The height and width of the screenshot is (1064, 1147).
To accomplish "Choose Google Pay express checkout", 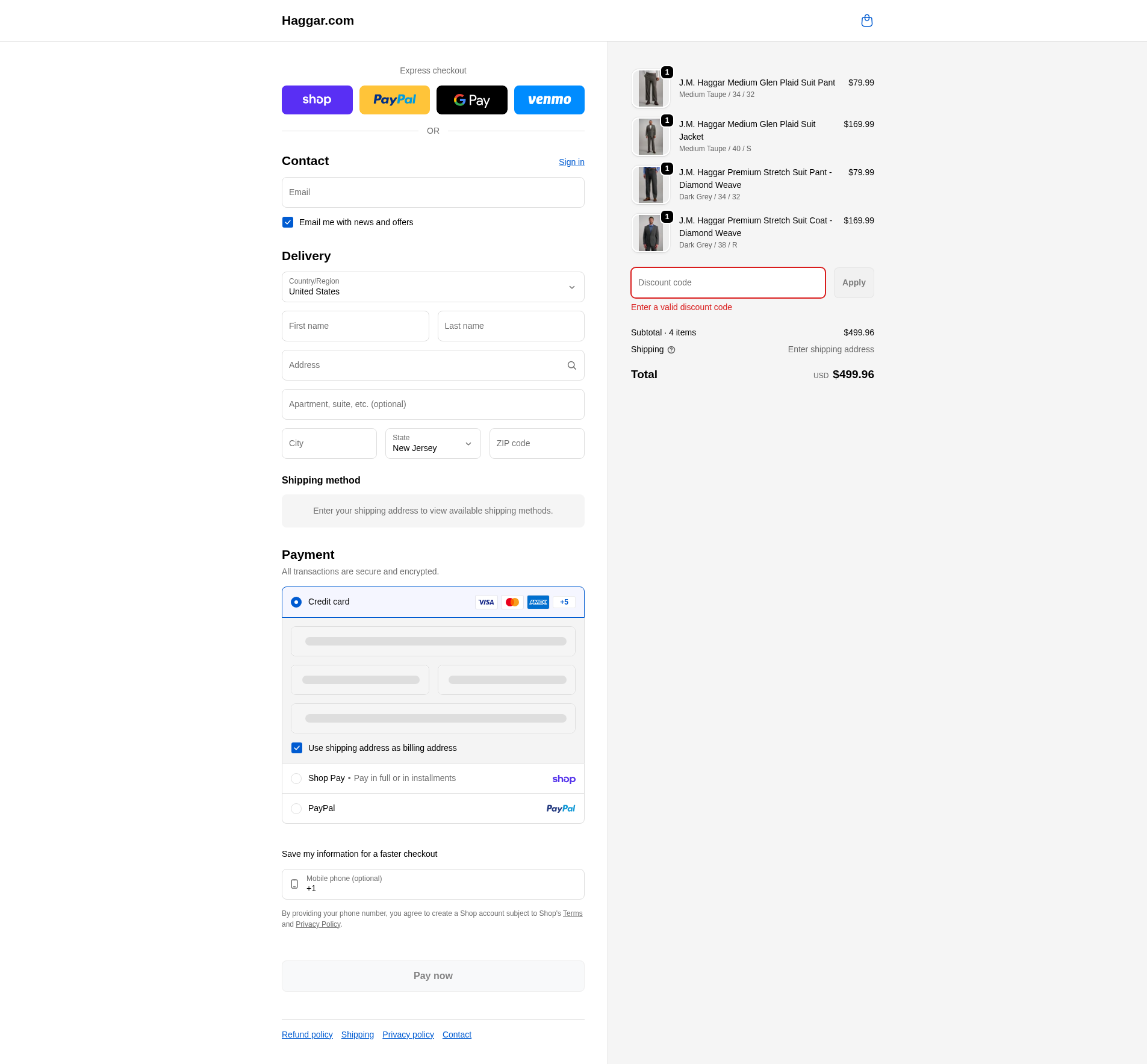I will pos(471,100).
